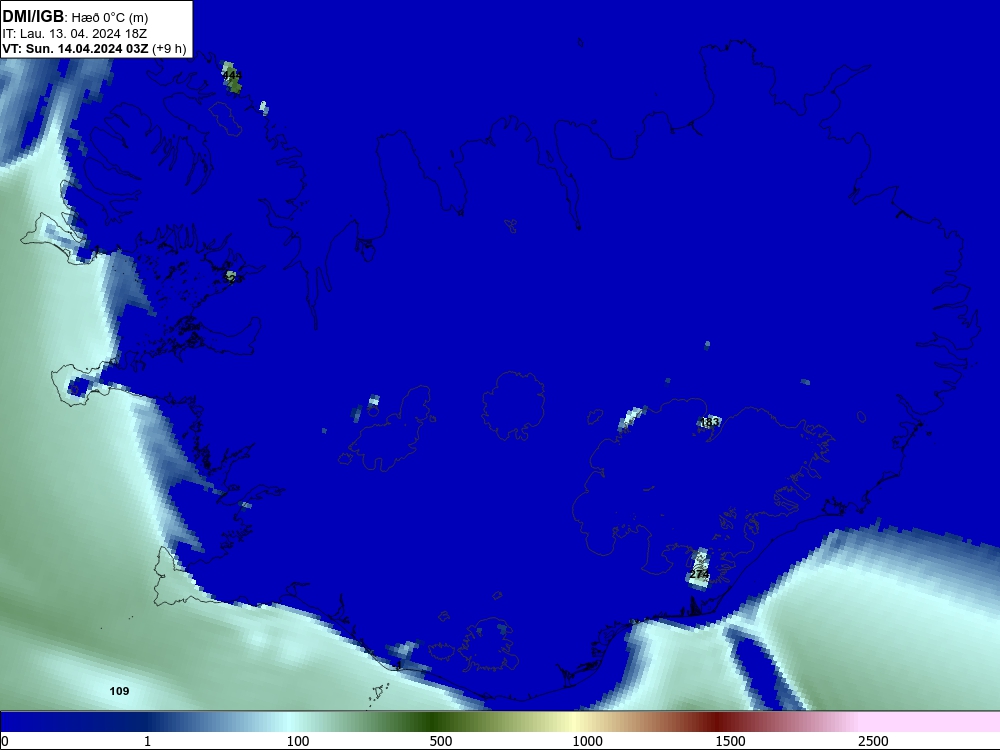Click the 444 value label on the map
This screenshot has height=750, width=1000.
tap(232, 75)
